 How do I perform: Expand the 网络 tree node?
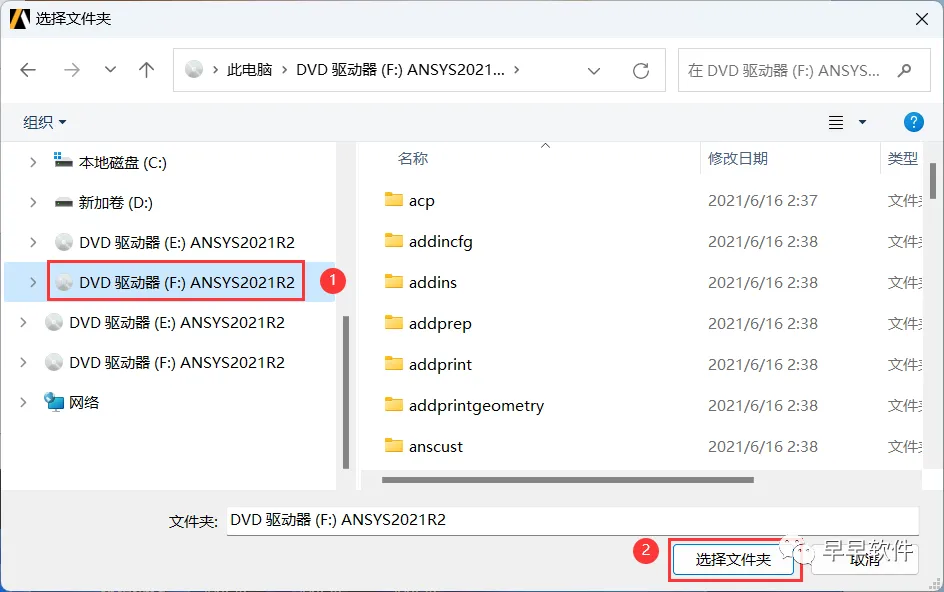point(23,402)
